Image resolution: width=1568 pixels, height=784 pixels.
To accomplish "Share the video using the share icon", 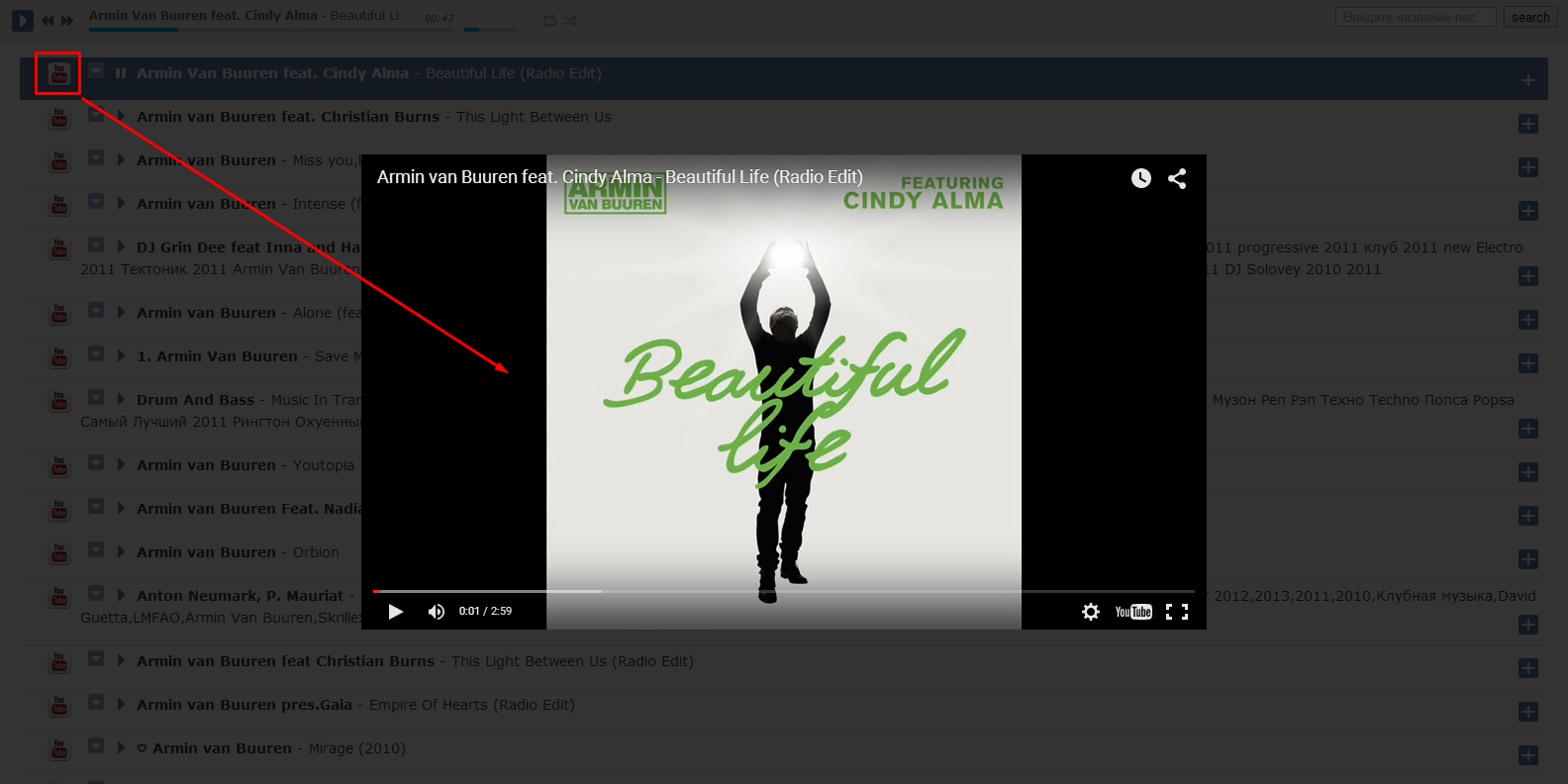I will pos(1177,178).
